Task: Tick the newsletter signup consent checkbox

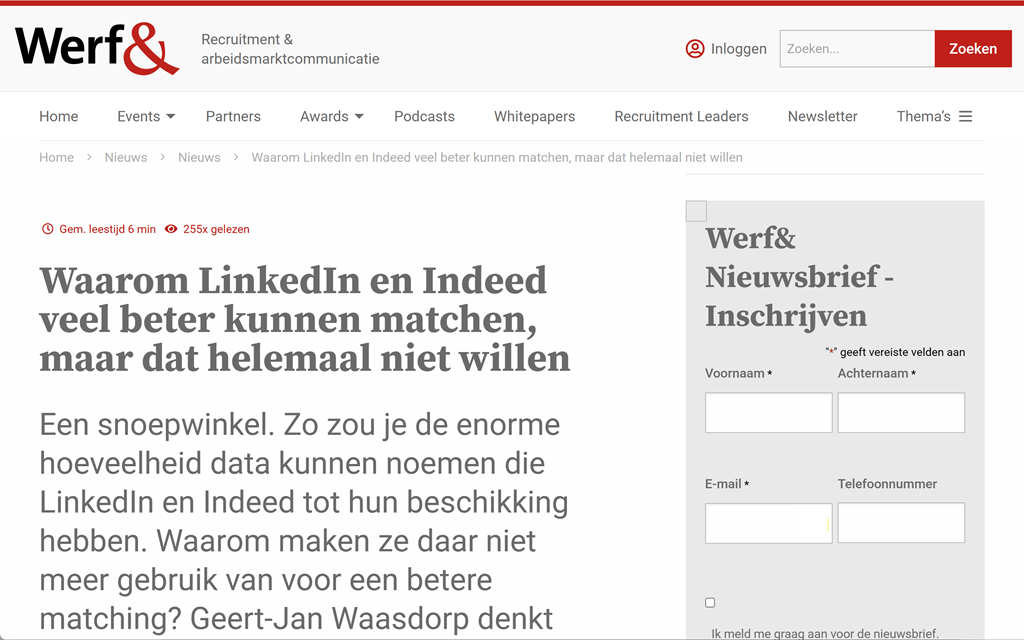Action: point(710,603)
